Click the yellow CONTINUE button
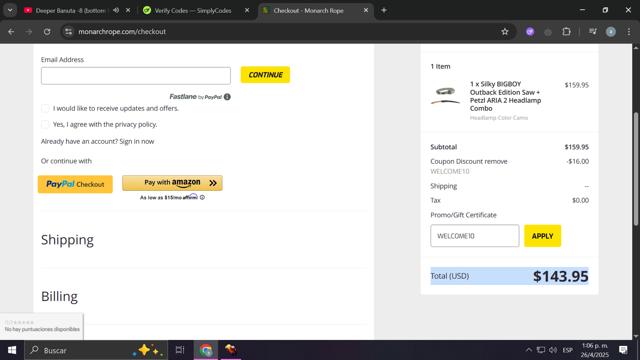 click(265, 75)
